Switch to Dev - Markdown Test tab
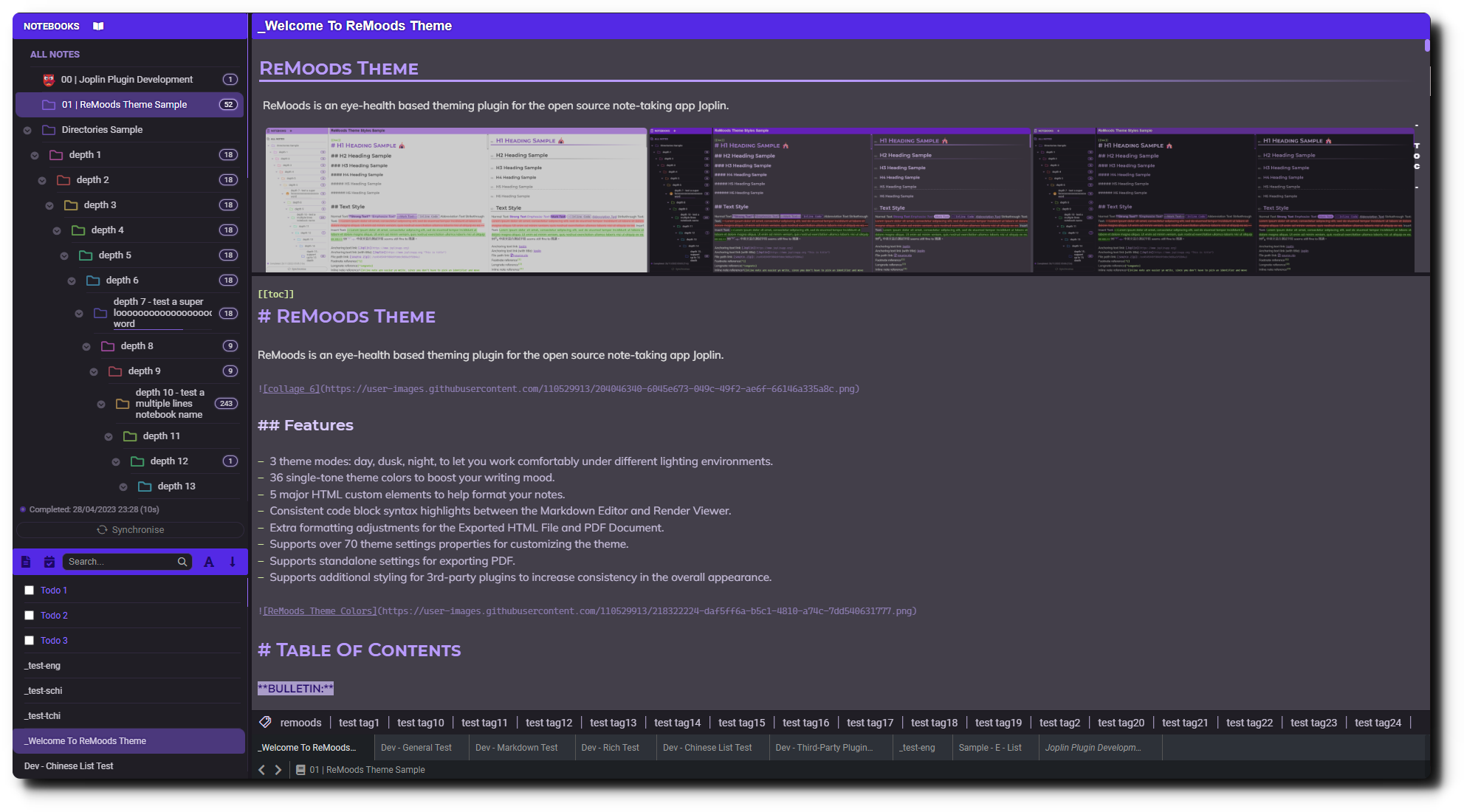The image size is (1464, 812). [516, 747]
